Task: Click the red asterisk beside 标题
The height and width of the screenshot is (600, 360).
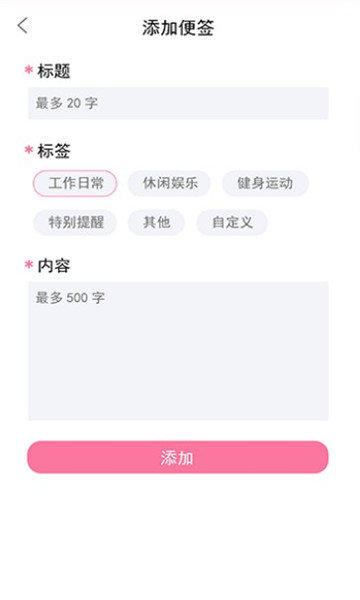Action: click(x=29, y=70)
